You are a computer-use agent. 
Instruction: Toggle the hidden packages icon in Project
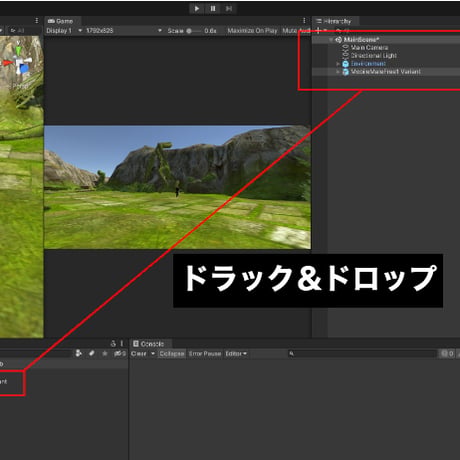[x=120, y=353]
